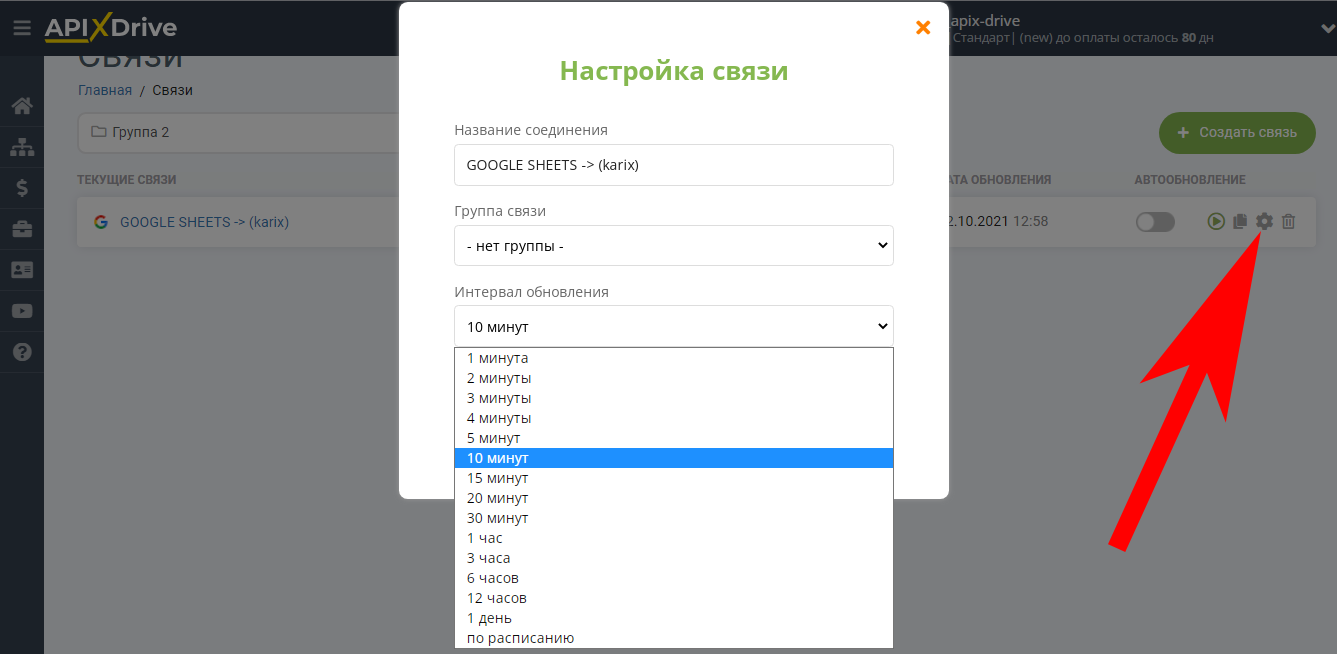The height and width of the screenshot is (654, 1337).
Task: Open the hamburger menu icon
Action: pyautogui.click(x=22, y=28)
